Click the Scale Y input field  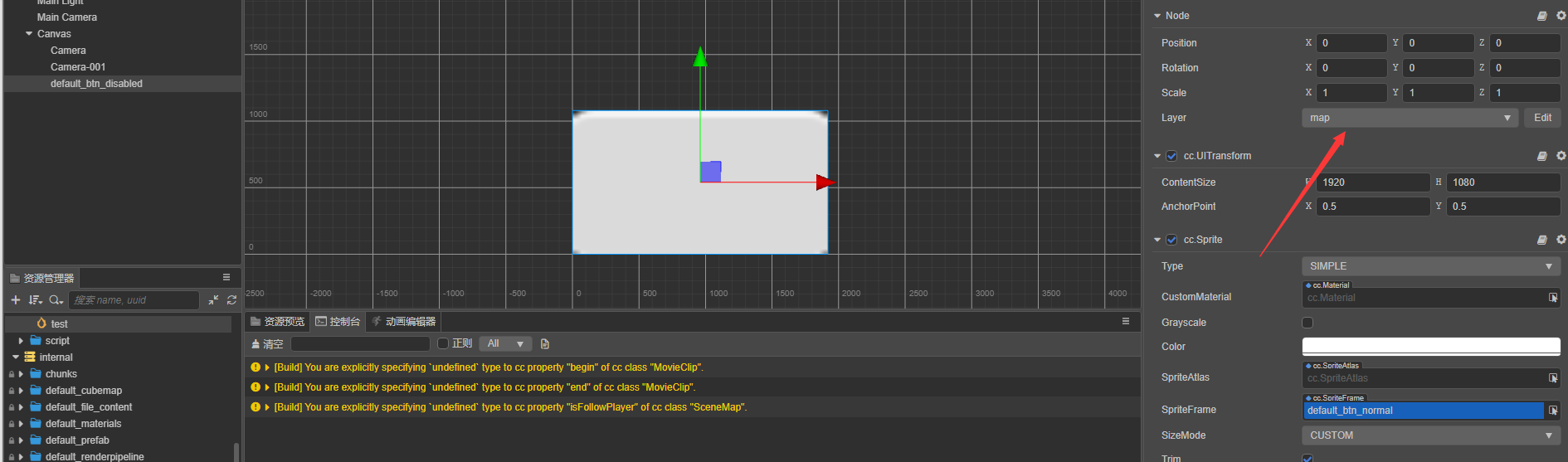(1438, 93)
